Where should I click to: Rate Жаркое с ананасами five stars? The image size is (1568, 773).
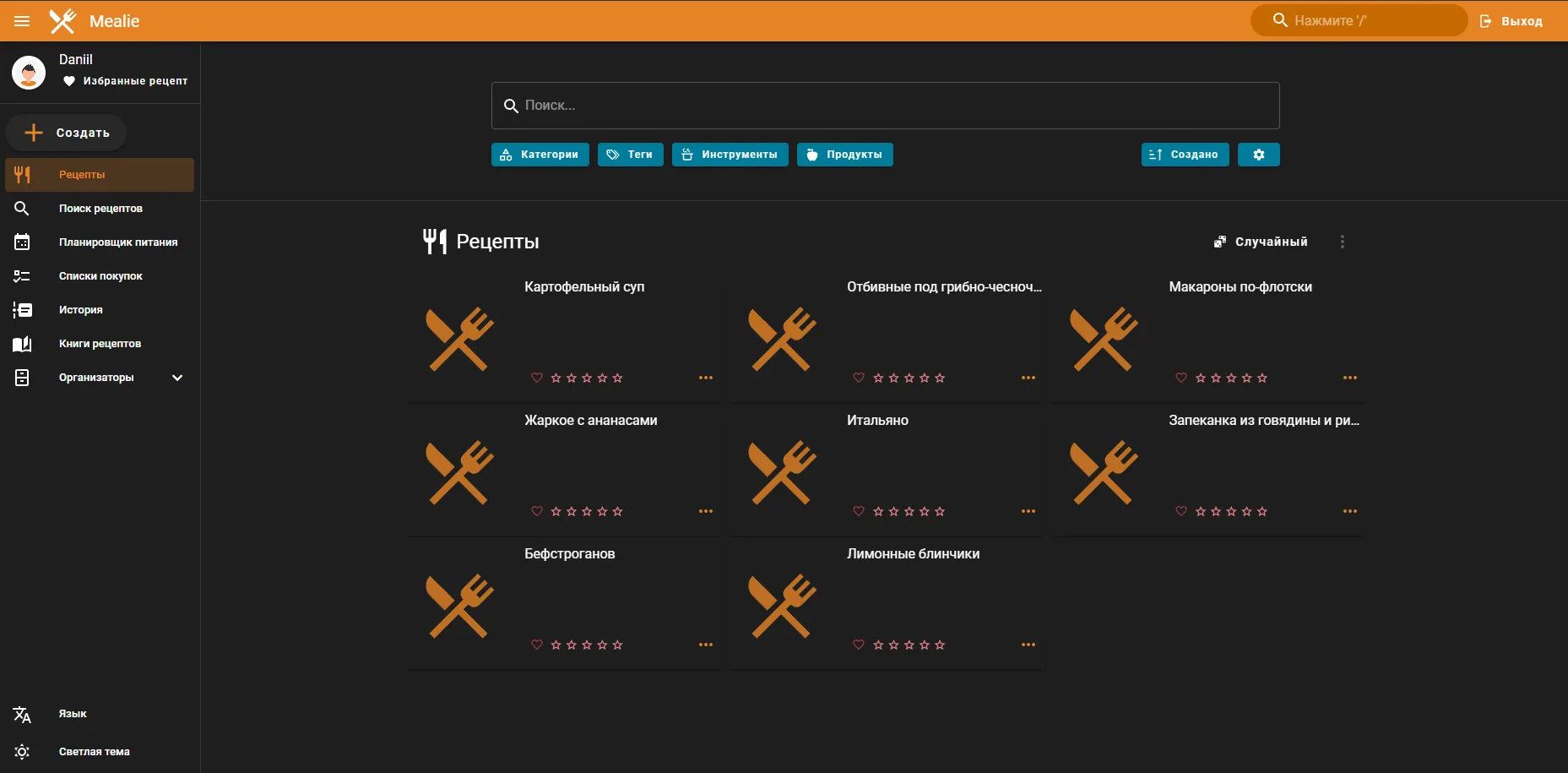click(618, 511)
